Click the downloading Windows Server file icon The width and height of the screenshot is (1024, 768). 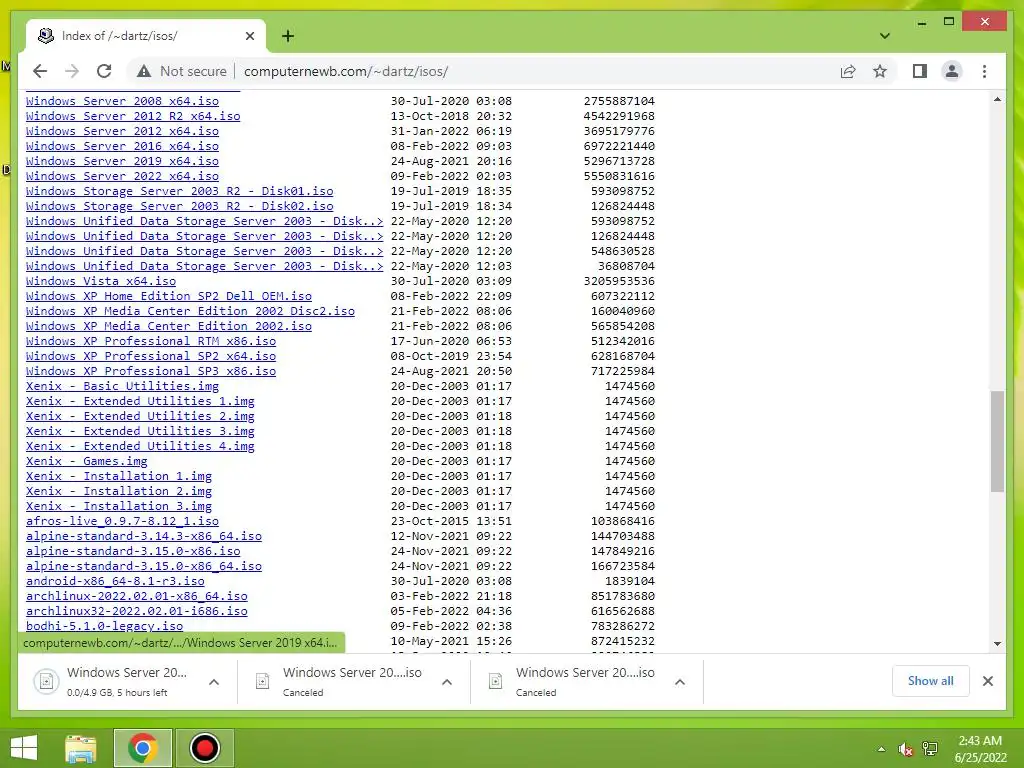46,682
